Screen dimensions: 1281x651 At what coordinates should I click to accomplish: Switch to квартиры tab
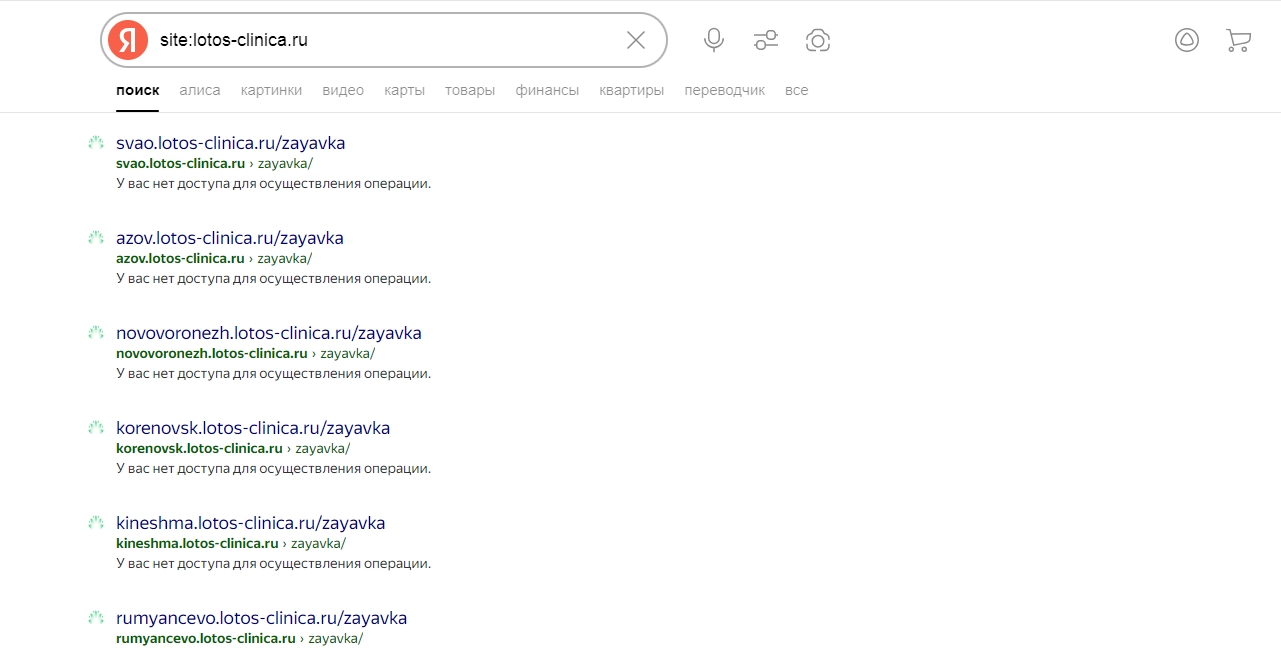click(632, 90)
